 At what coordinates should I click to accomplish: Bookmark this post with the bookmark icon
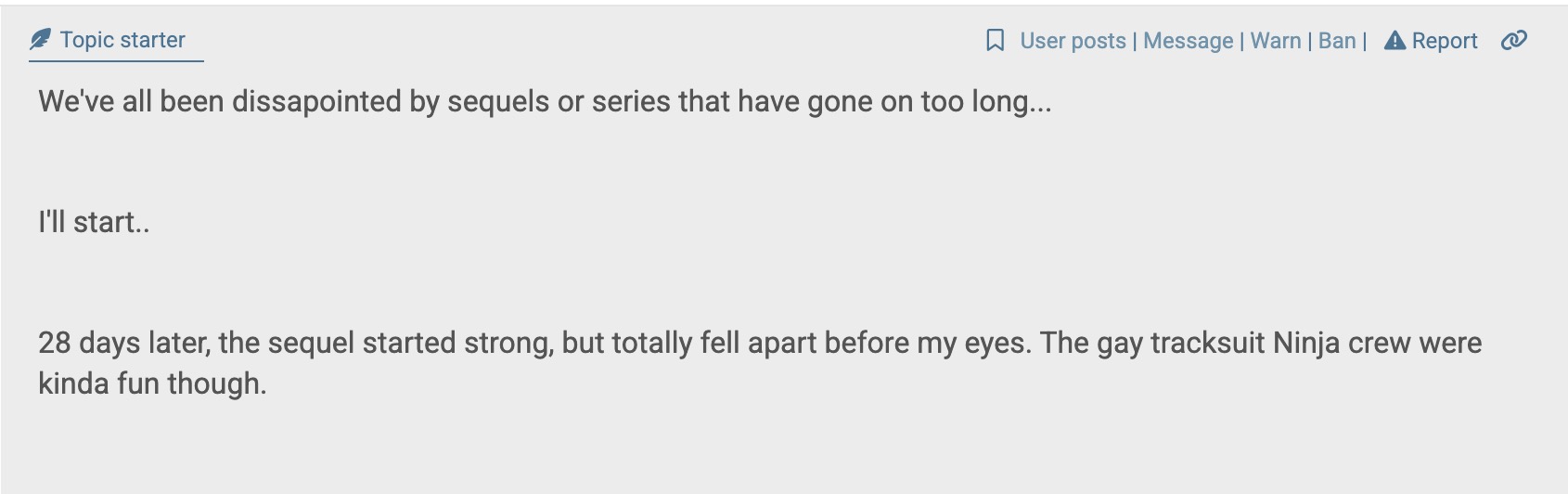click(x=995, y=41)
